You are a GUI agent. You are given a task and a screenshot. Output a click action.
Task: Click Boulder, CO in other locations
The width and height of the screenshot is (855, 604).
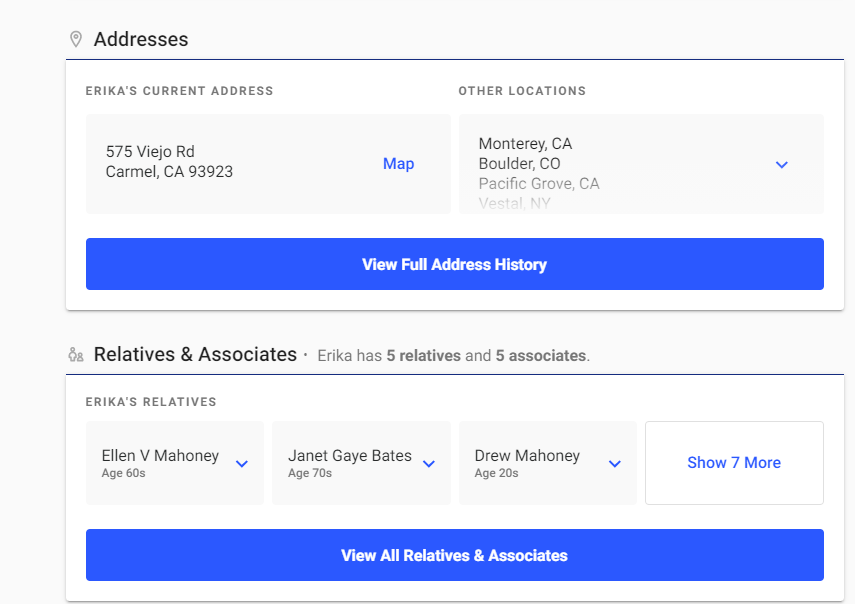click(519, 164)
